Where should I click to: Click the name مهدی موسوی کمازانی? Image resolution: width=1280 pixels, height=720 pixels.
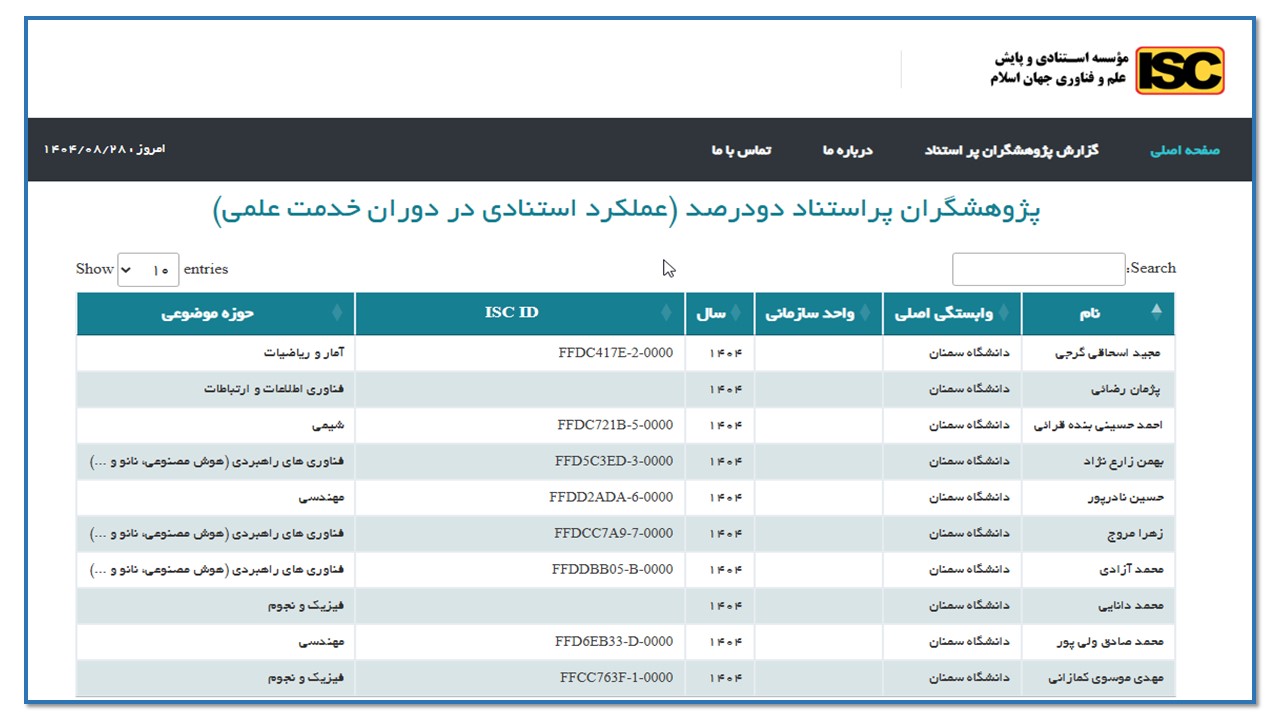(x=1105, y=677)
